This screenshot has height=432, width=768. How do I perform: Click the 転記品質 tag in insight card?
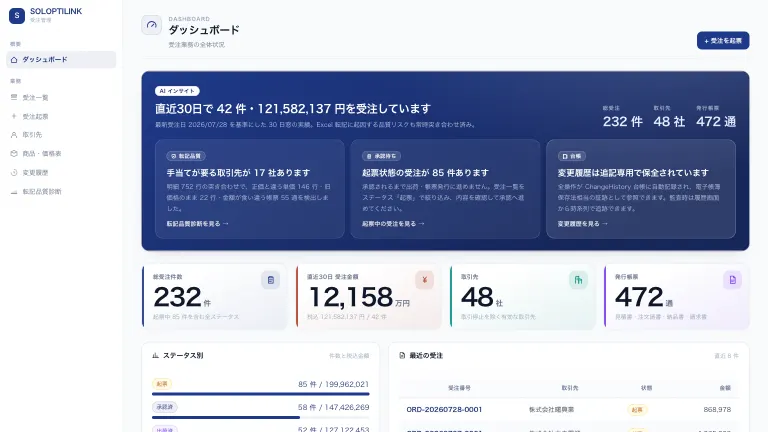pyautogui.click(x=186, y=156)
